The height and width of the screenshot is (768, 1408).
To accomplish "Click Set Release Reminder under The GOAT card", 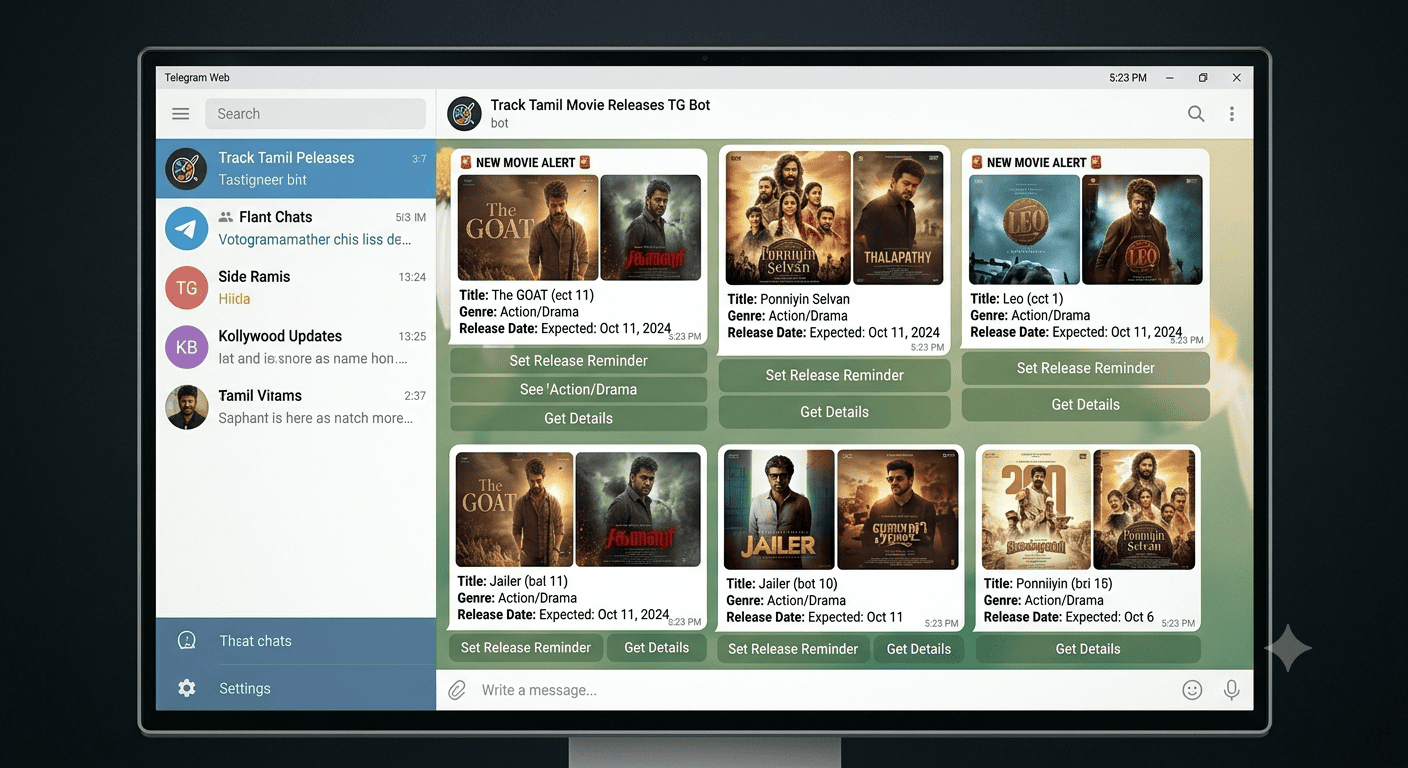I will pyautogui.click(x=579, y=361).
